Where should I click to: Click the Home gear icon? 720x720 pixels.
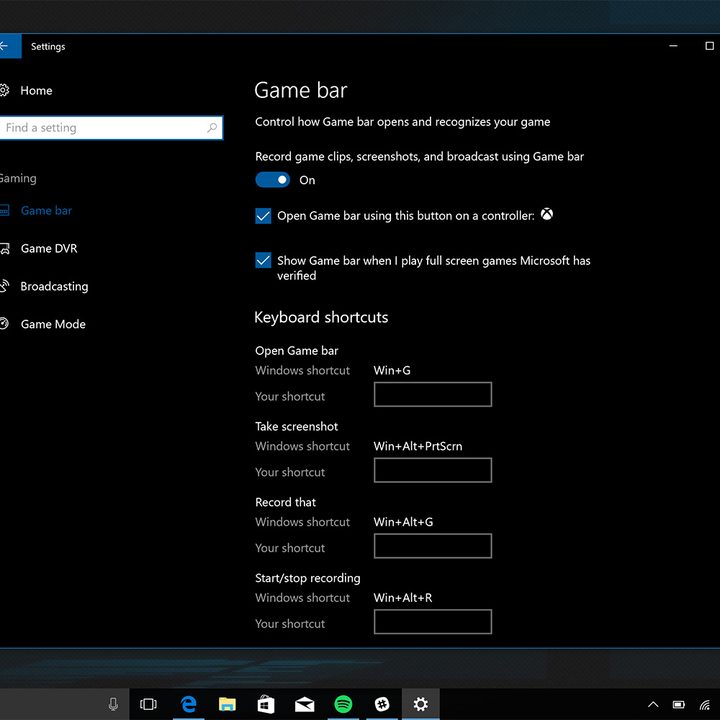point(4,90)
